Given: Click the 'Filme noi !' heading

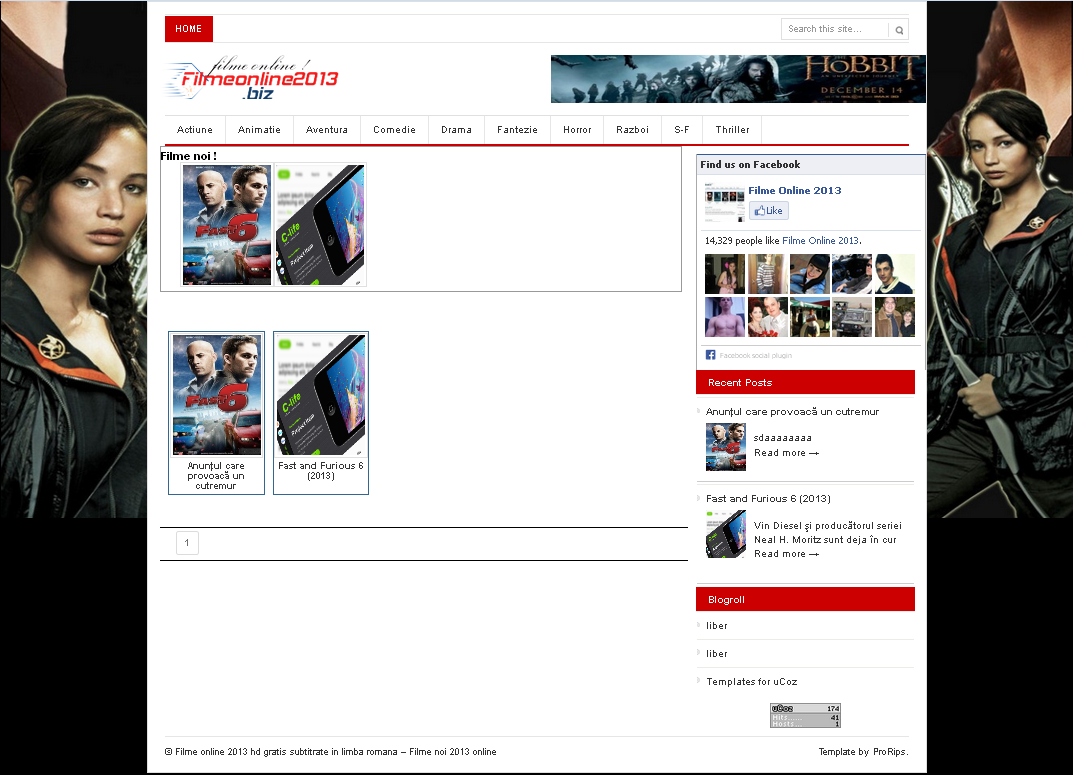Looking at the screenshot, I should tap(188, 156).
